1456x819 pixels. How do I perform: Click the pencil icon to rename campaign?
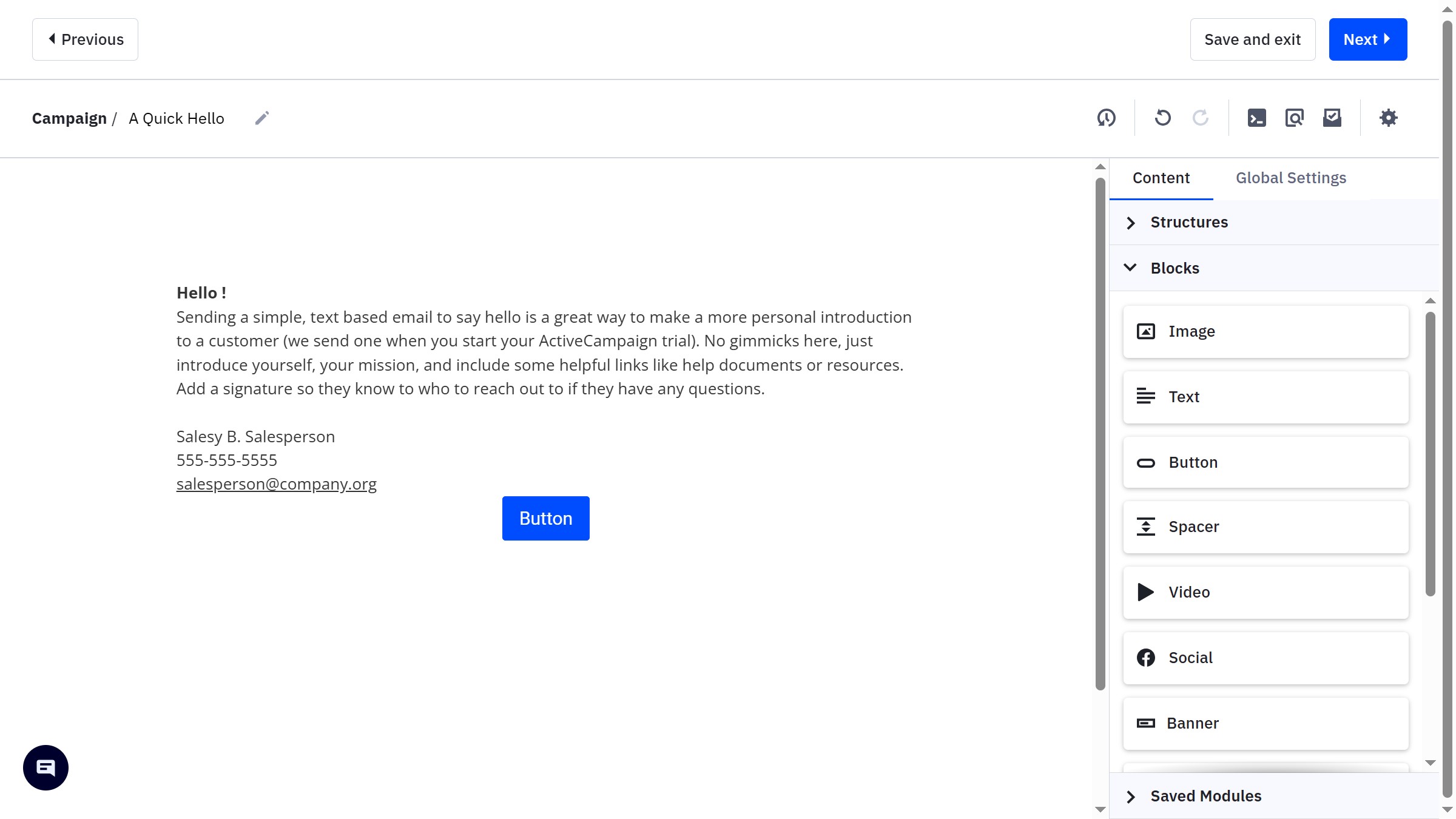pos(262,118)
